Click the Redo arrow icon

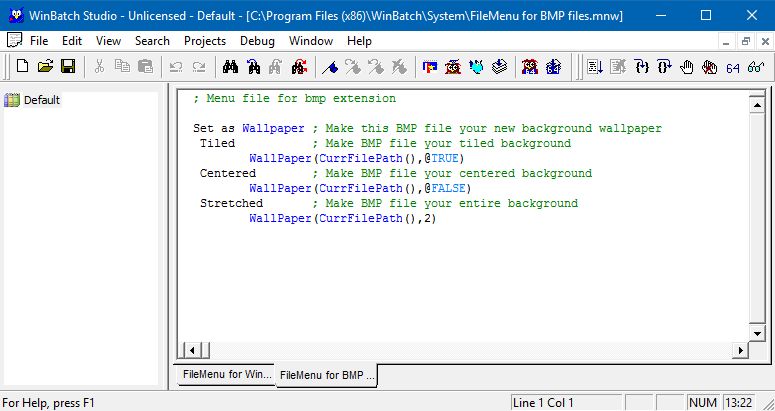point(199,66)
